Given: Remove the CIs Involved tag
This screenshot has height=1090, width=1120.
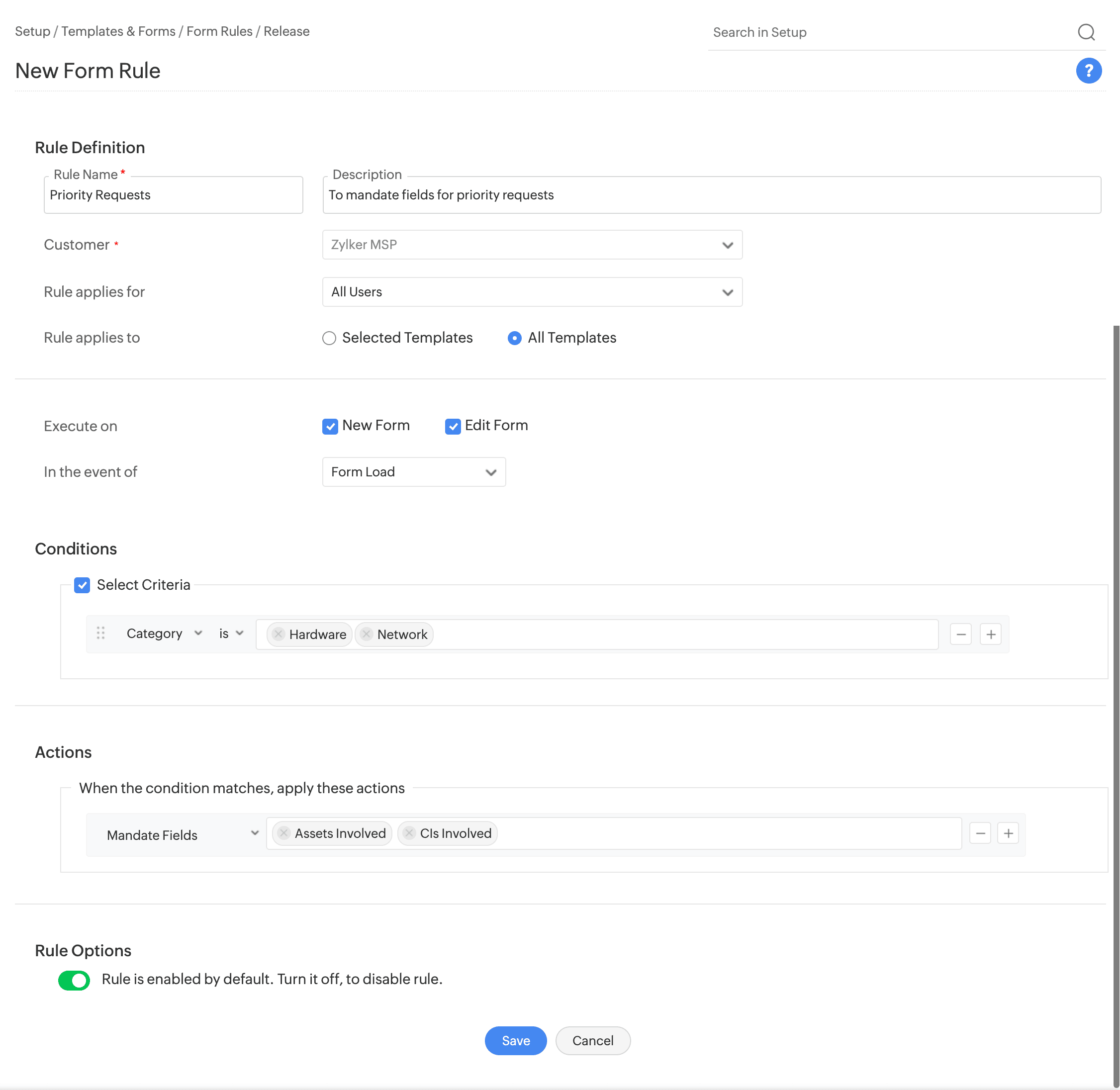Looking at the screenshot, I should [x=409, y=833].
